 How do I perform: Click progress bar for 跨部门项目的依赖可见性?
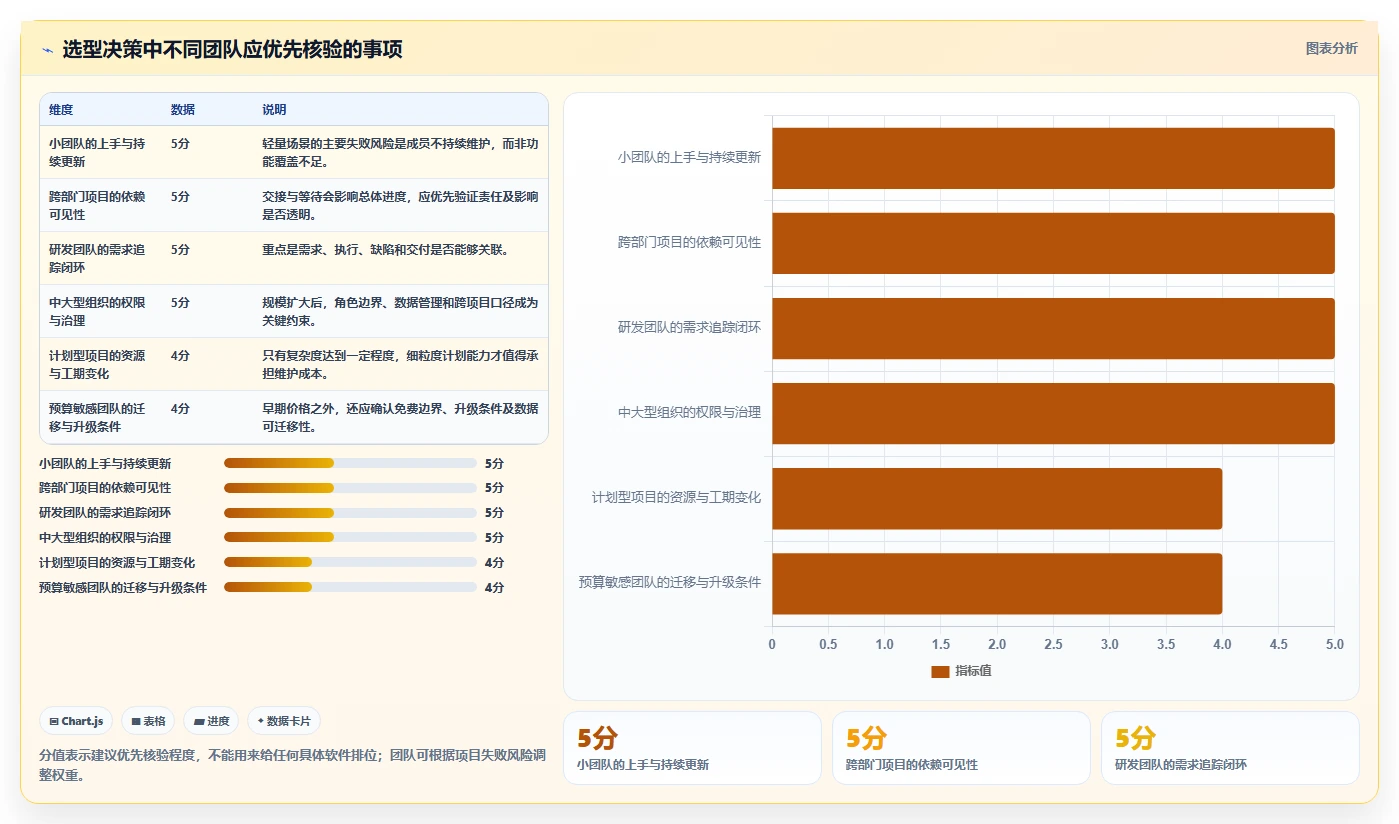350,488
